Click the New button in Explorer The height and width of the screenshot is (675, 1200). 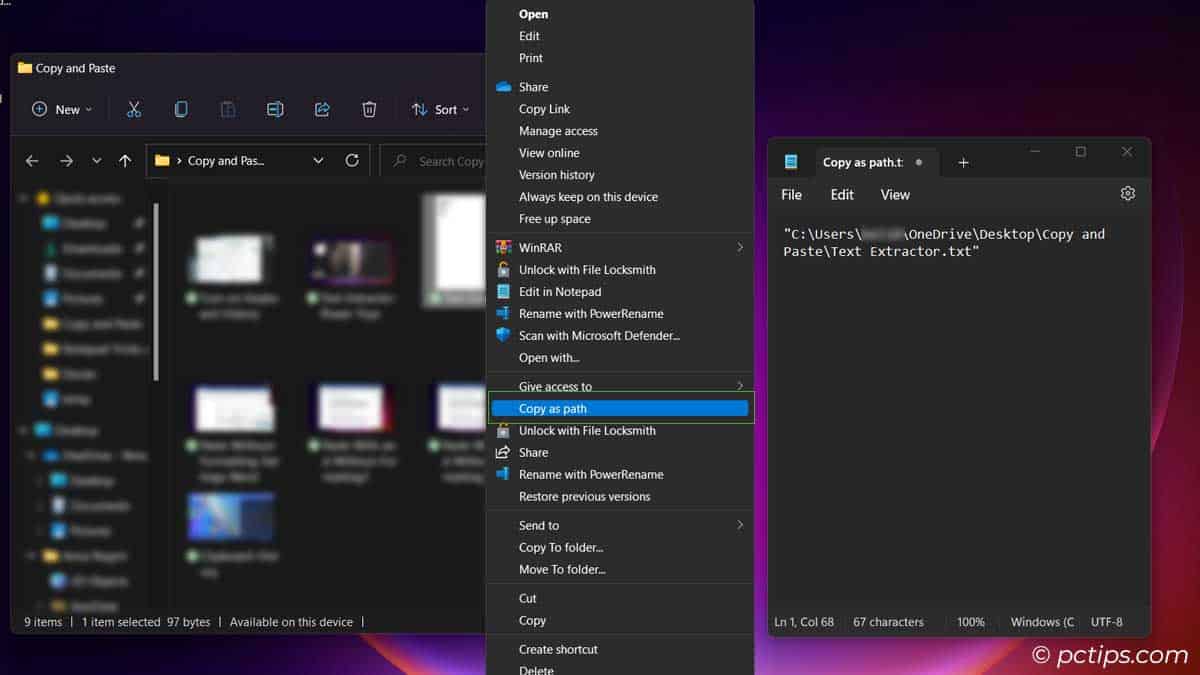(62, 109)
